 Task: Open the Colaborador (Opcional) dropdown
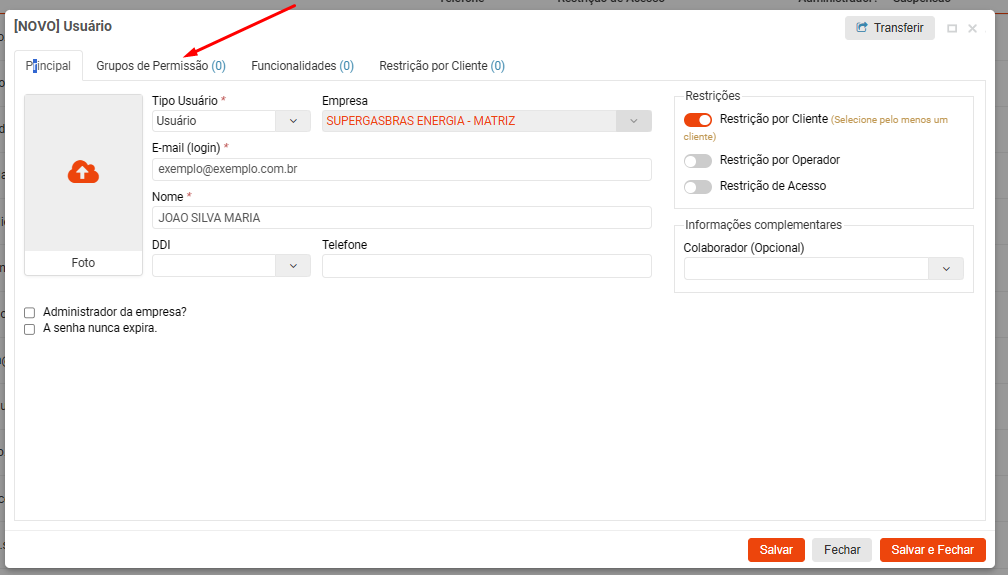point(945,269)
